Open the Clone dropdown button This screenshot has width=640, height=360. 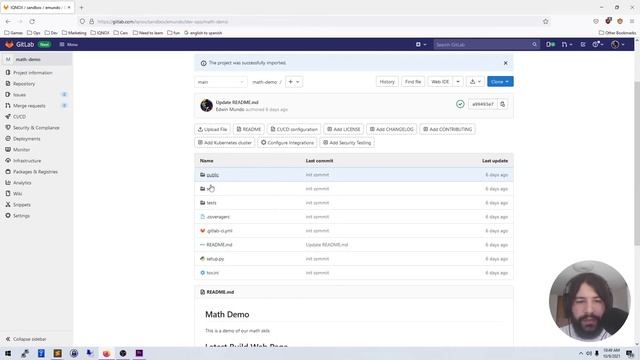tap(500, 82)
